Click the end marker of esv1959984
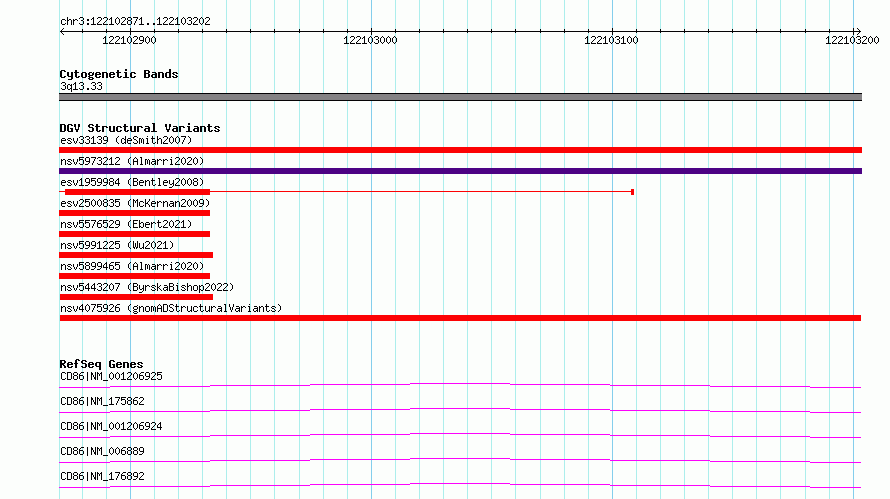890x499 pixels. click(x=632, y=192)
